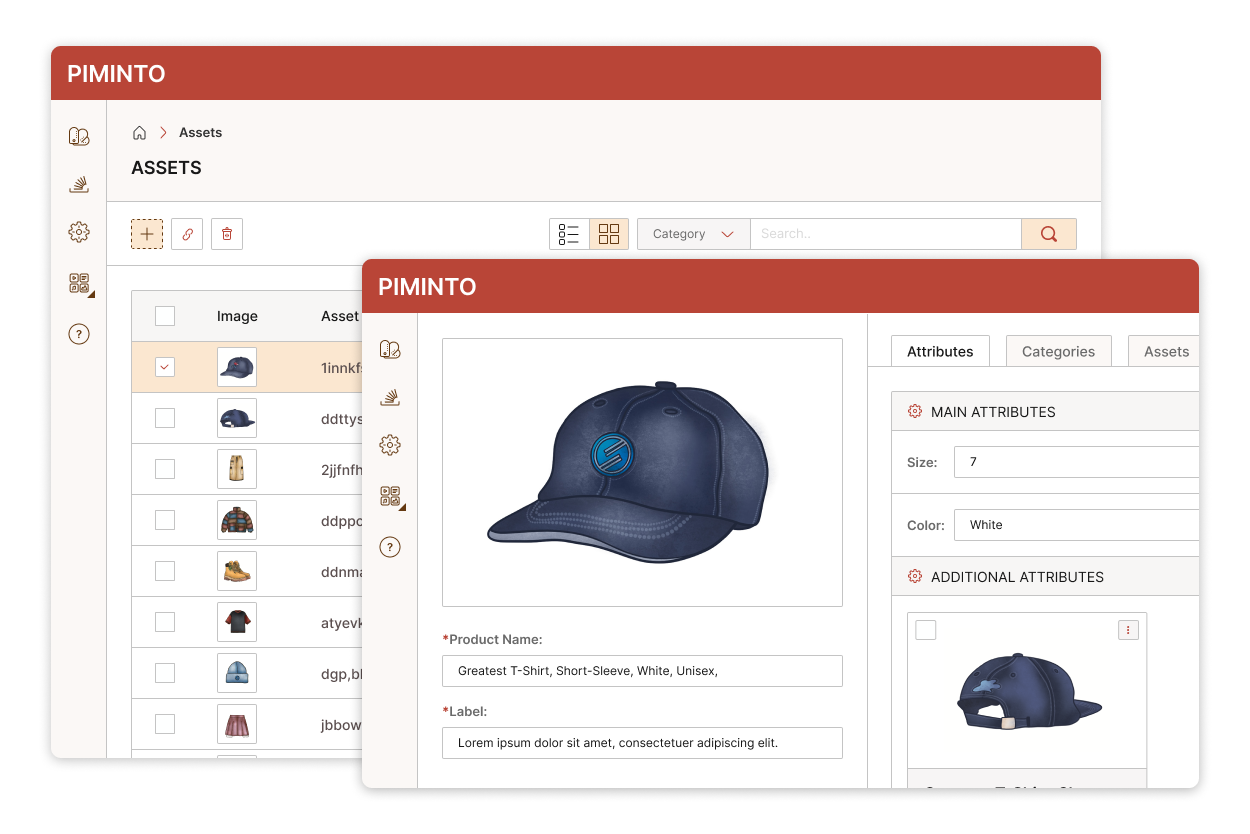
Task: Uncheck the checked first asset row checkbox
Action: [x=165, y=367]
